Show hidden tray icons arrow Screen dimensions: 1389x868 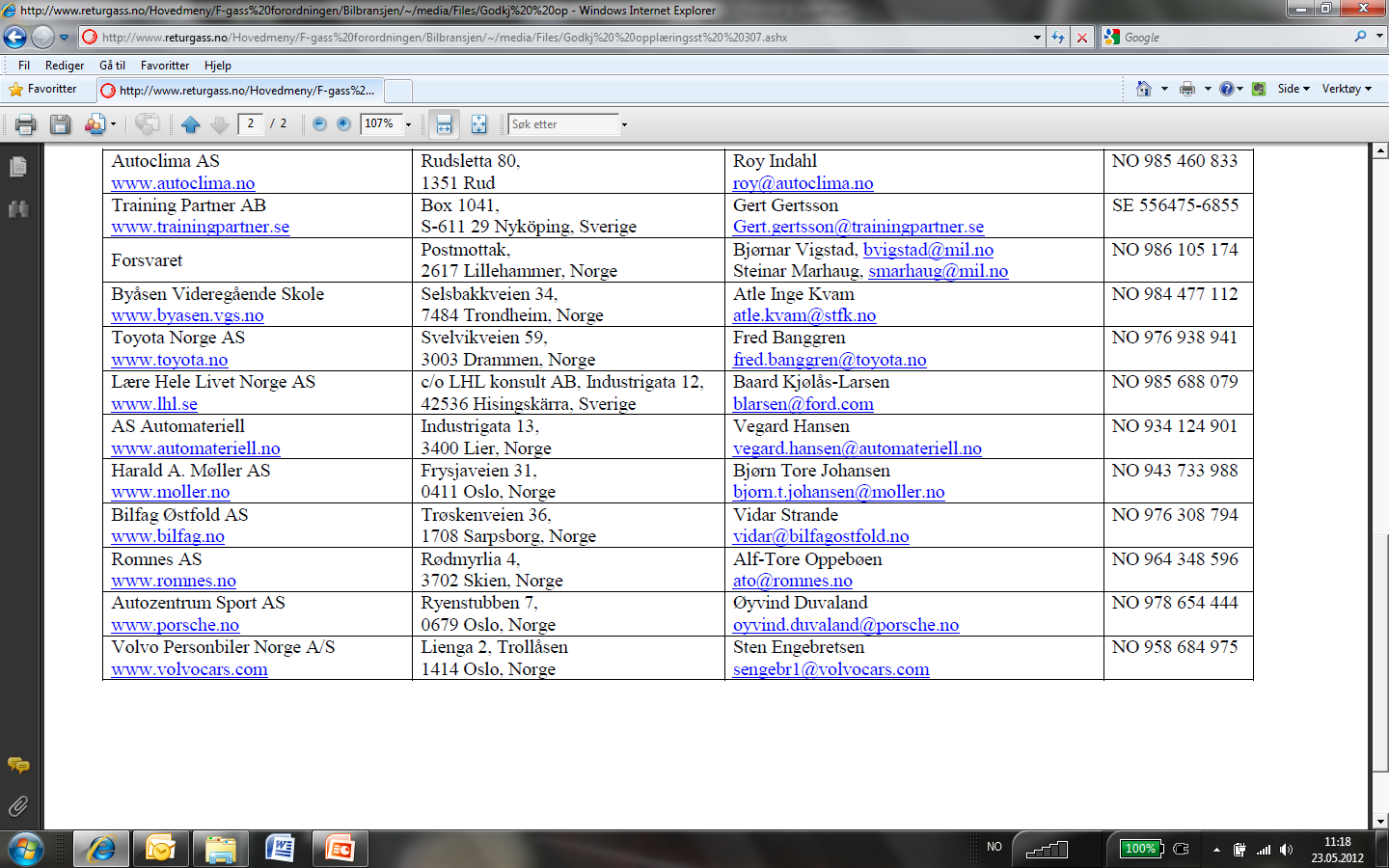[1216, 850]
